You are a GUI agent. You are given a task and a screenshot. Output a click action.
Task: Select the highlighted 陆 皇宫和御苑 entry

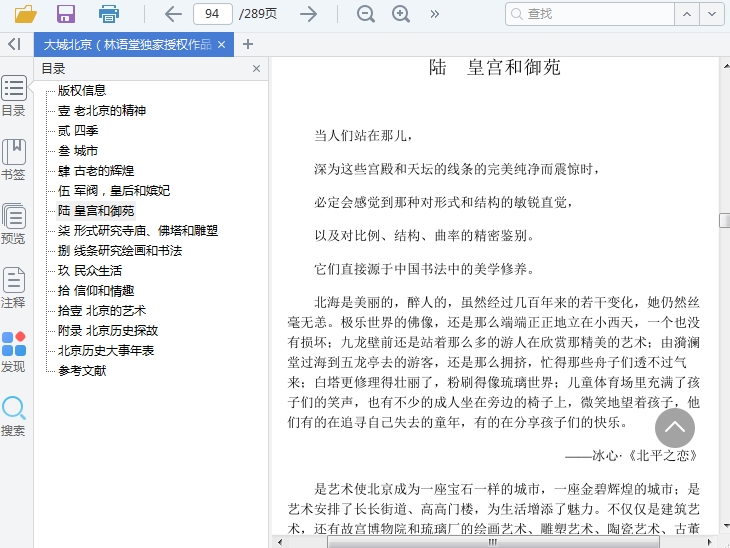pyautogui.click(x=96, y=210)
